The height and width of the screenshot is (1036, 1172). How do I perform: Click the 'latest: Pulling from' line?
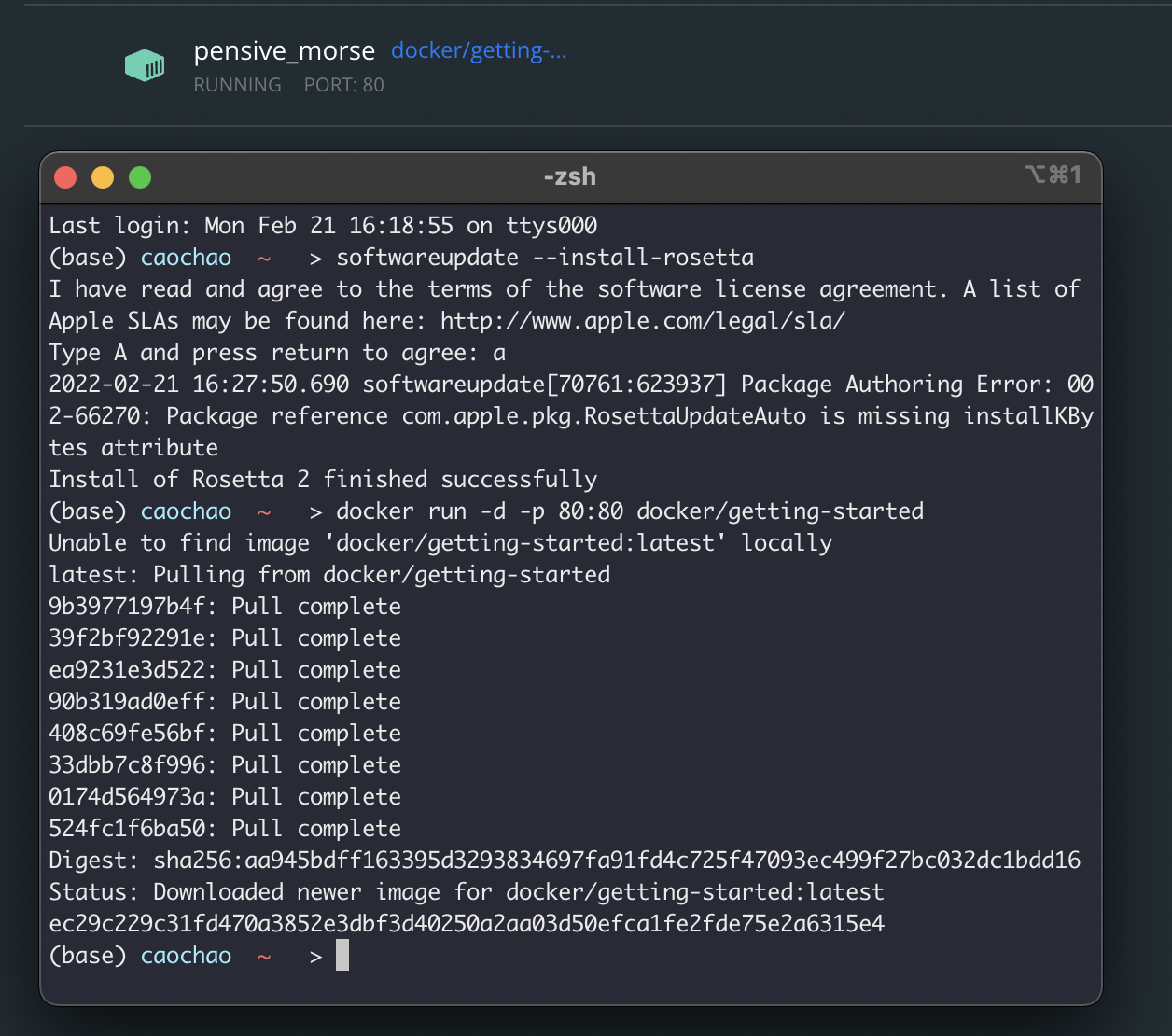click(x=329, y=575)
